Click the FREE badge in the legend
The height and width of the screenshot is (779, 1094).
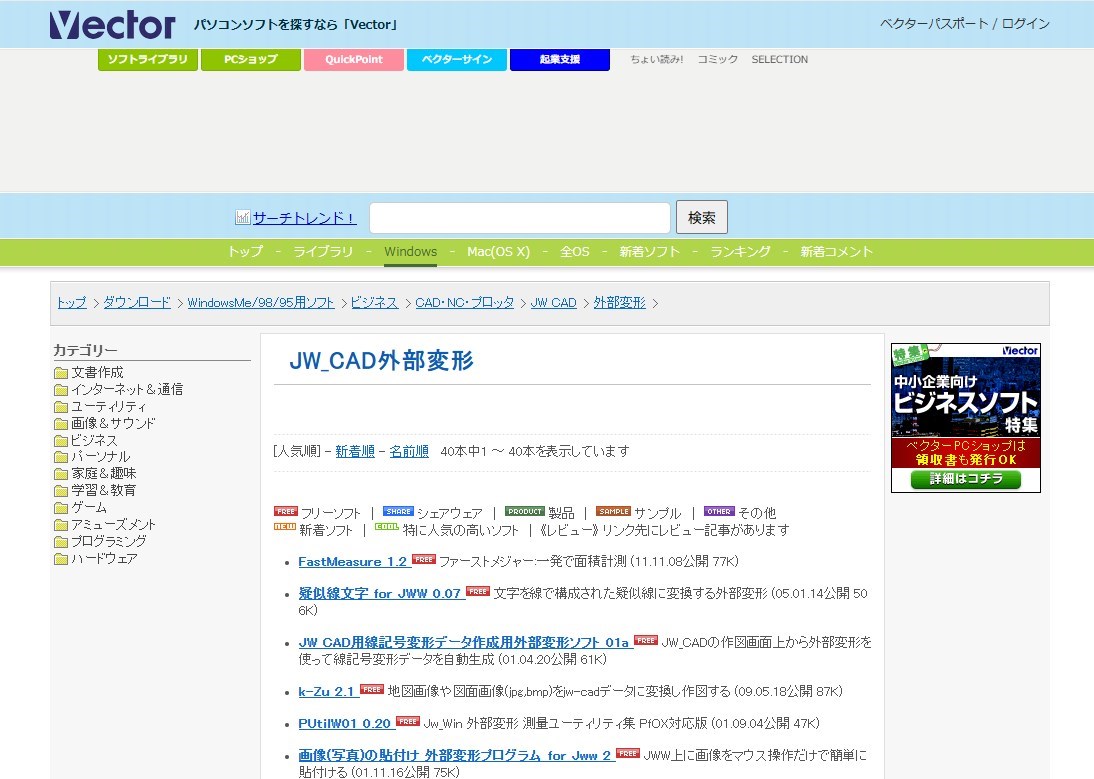coord(285,511)
